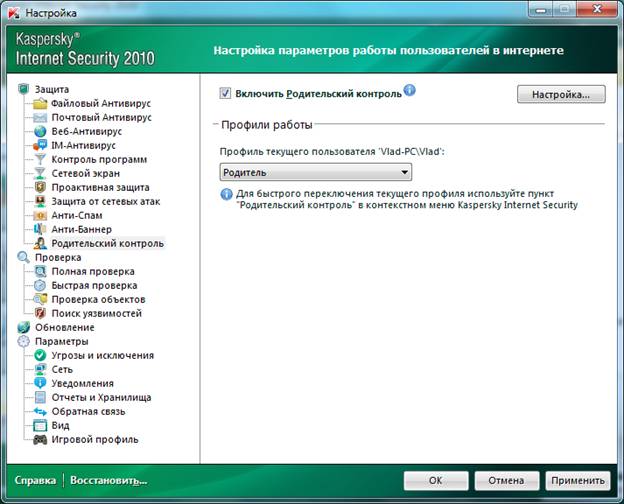624x504 pixels.
Task: Click the IM-Антивирус chat icon
Action: (40, 145)
